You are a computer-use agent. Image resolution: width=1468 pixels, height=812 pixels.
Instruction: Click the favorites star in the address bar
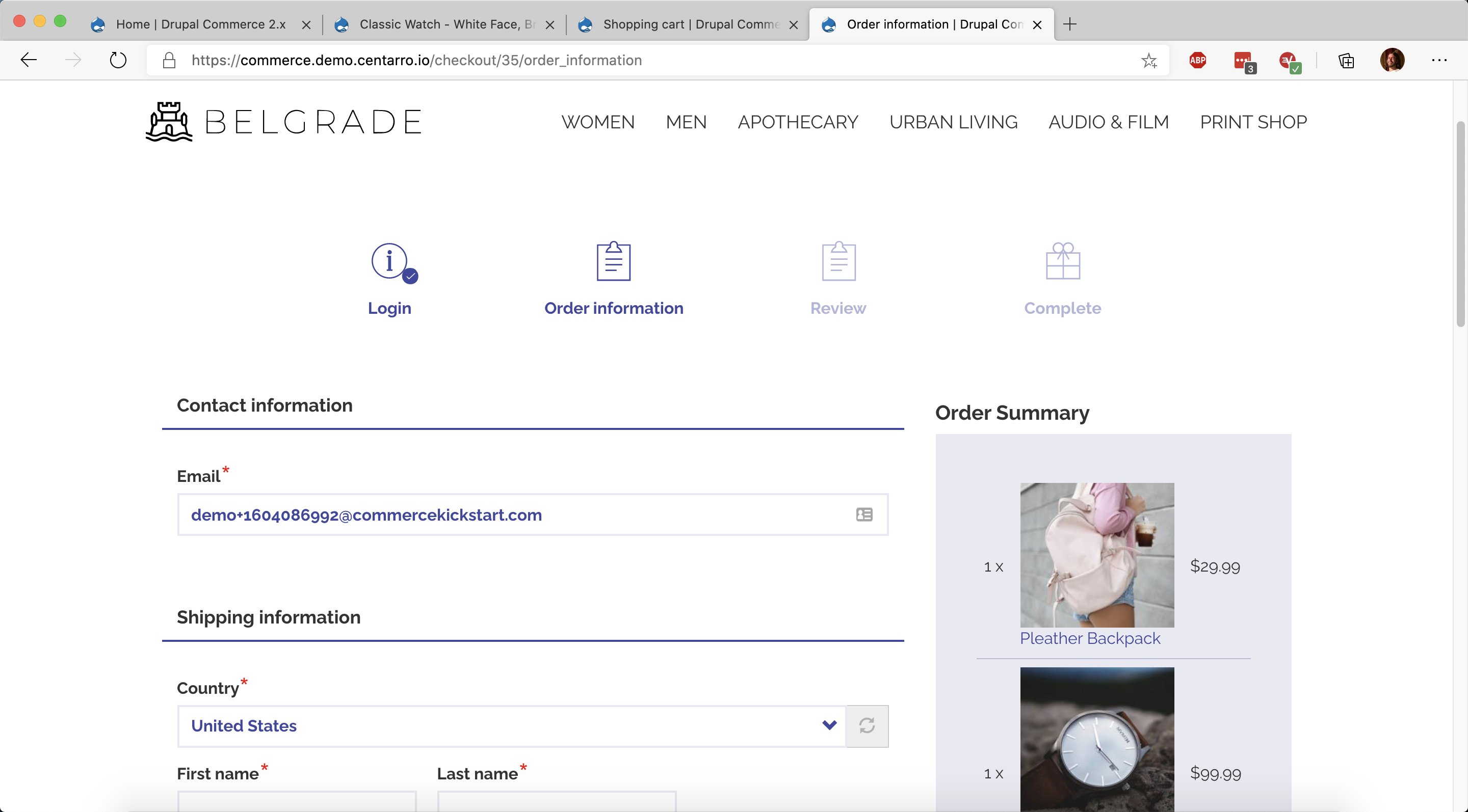tap(1149, 60)
